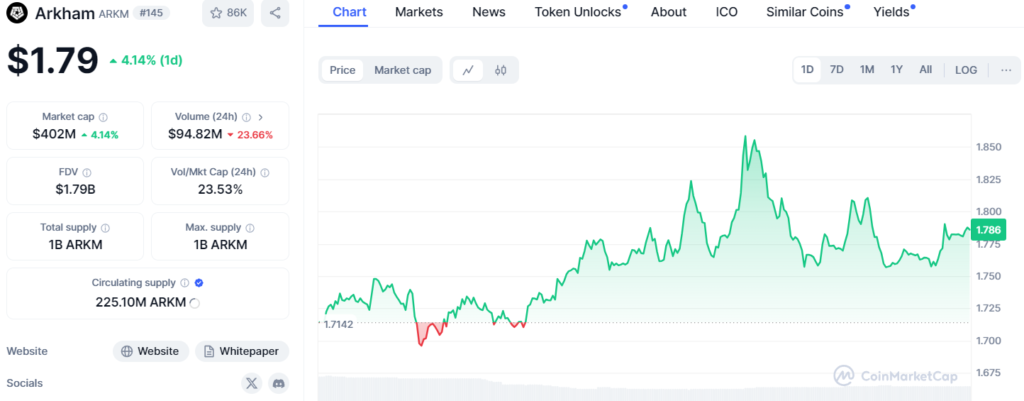Set chart range to 1D
This screenshot has height=401, width=1024.
point(808,70)
